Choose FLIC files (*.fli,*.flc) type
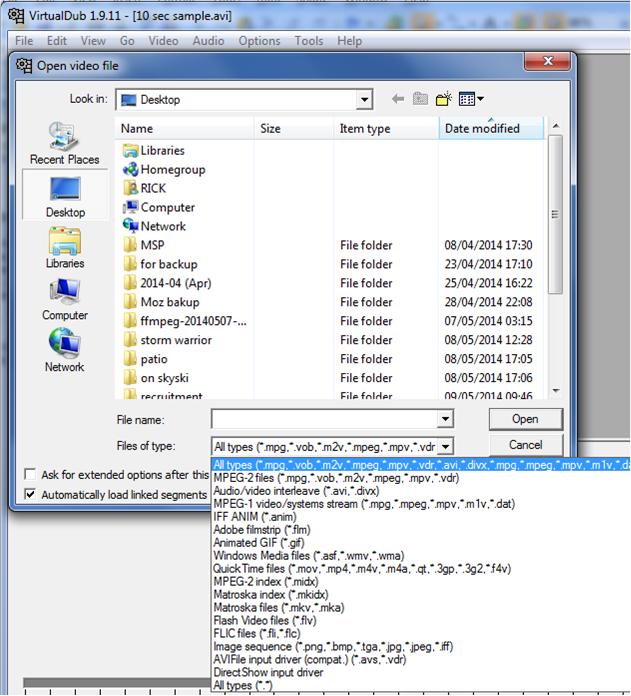The width and height of the screenshot is (631, 696). (x=257, y=633)
